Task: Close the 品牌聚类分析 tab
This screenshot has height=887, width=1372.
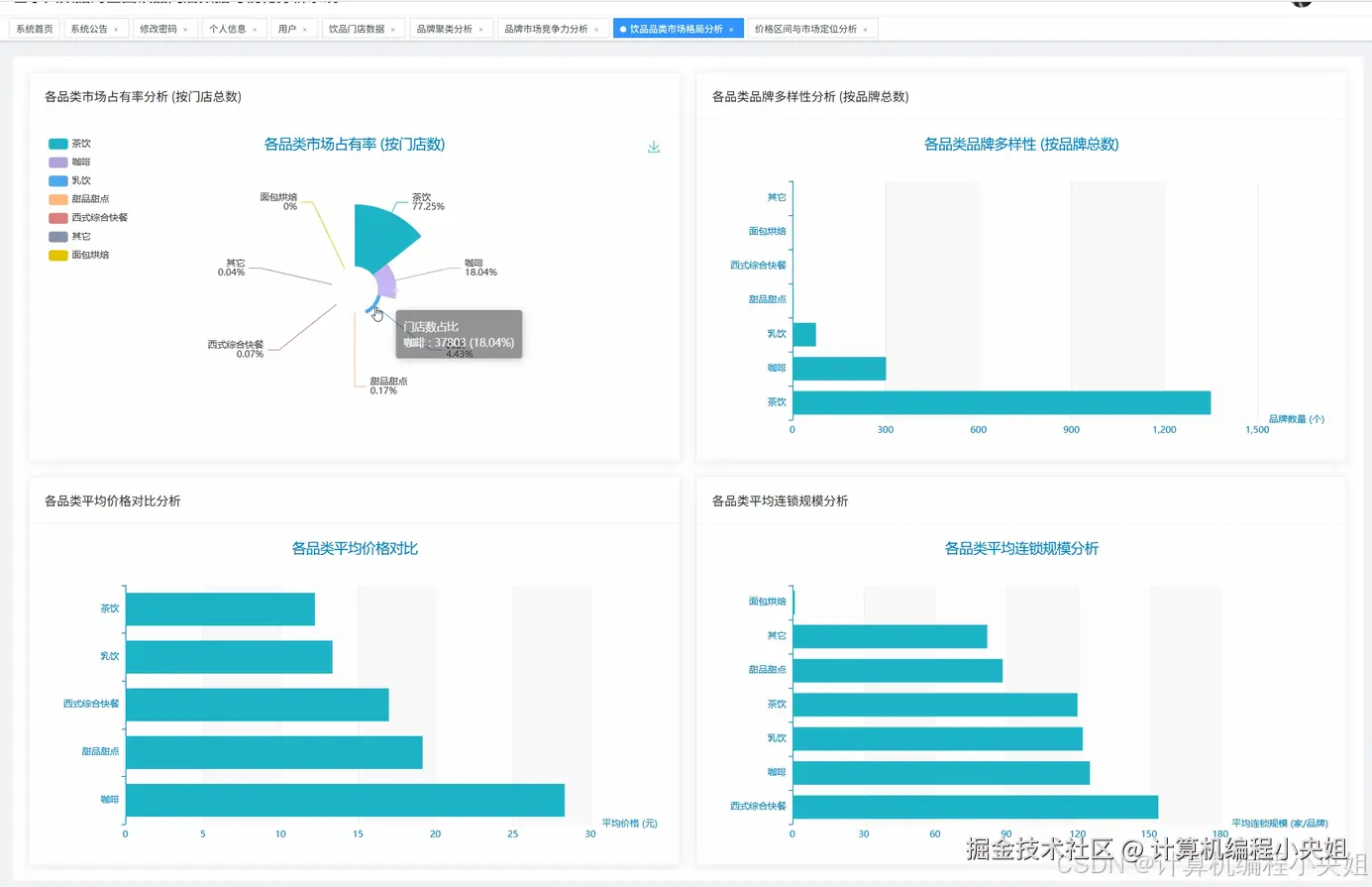Action: pos(481,30)
